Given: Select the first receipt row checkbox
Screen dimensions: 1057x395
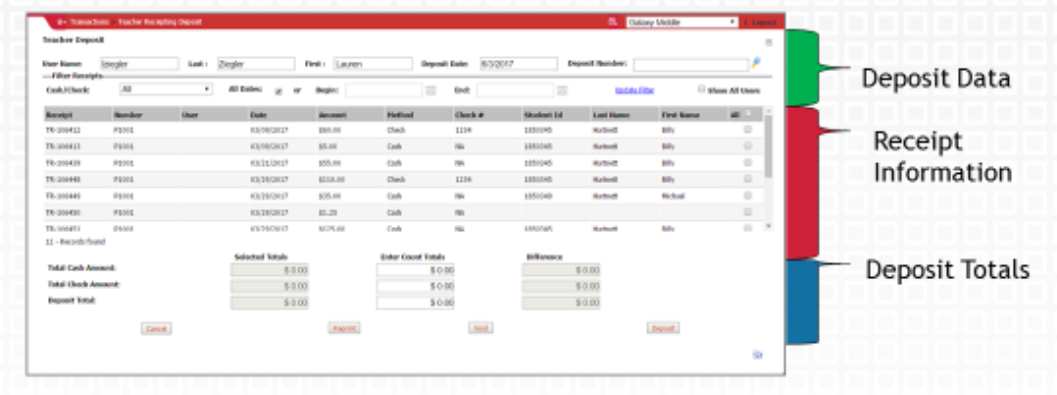Looking at the screenshot, I should (748, 129).
